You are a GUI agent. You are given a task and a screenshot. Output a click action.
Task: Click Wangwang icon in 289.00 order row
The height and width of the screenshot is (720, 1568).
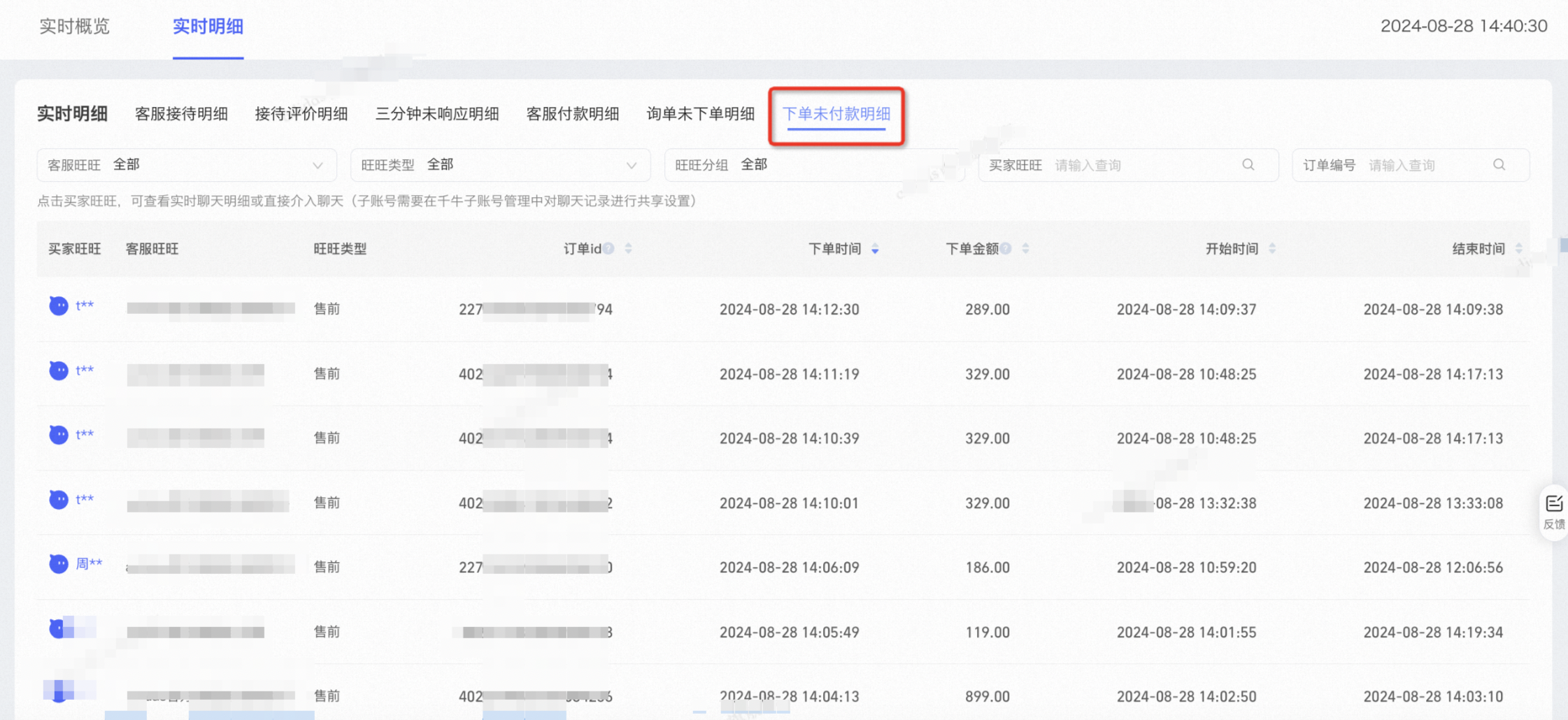(x=59, y=306)
